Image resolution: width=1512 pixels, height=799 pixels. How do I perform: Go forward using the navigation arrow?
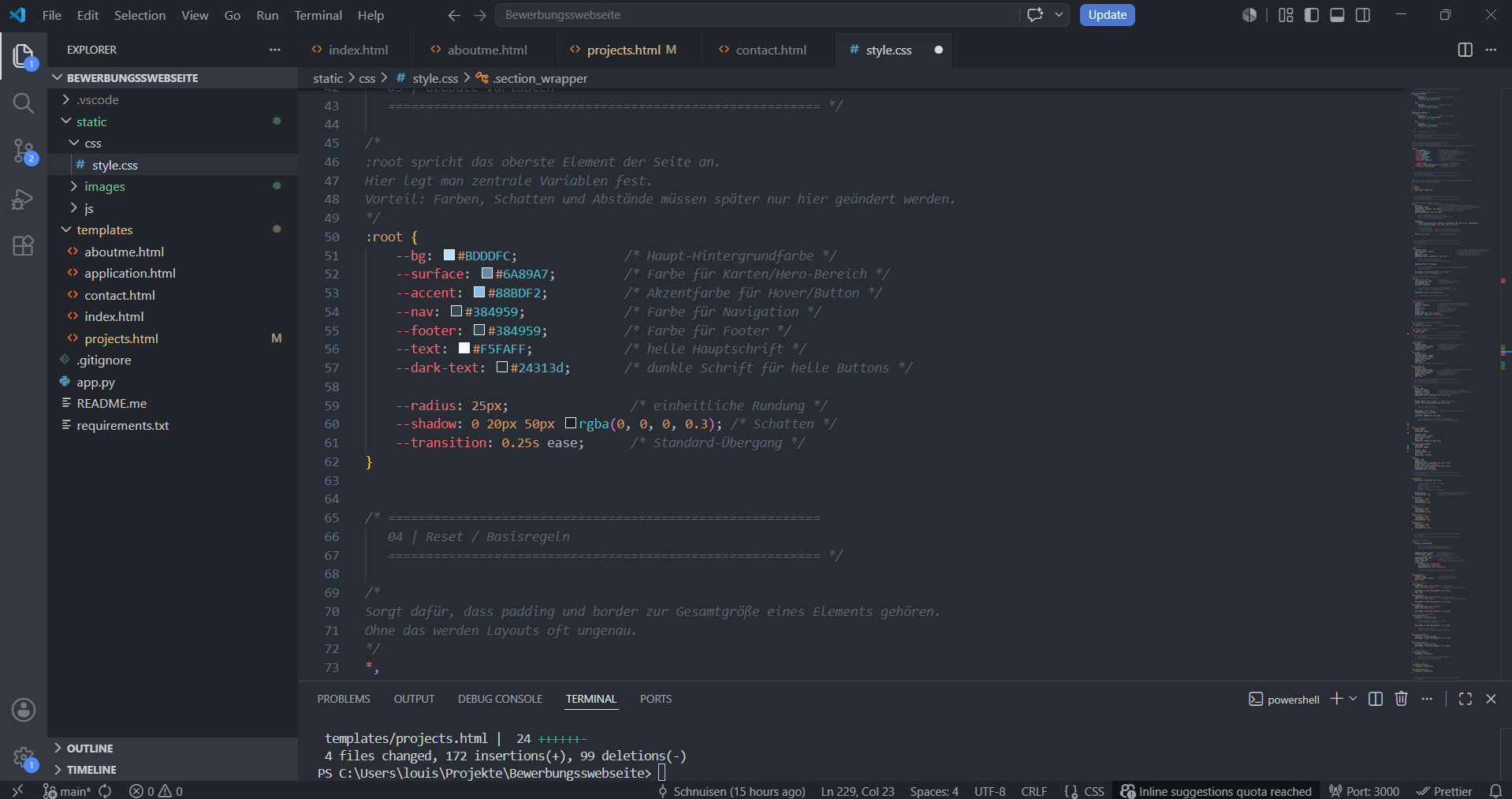click(x=480, y=15)
